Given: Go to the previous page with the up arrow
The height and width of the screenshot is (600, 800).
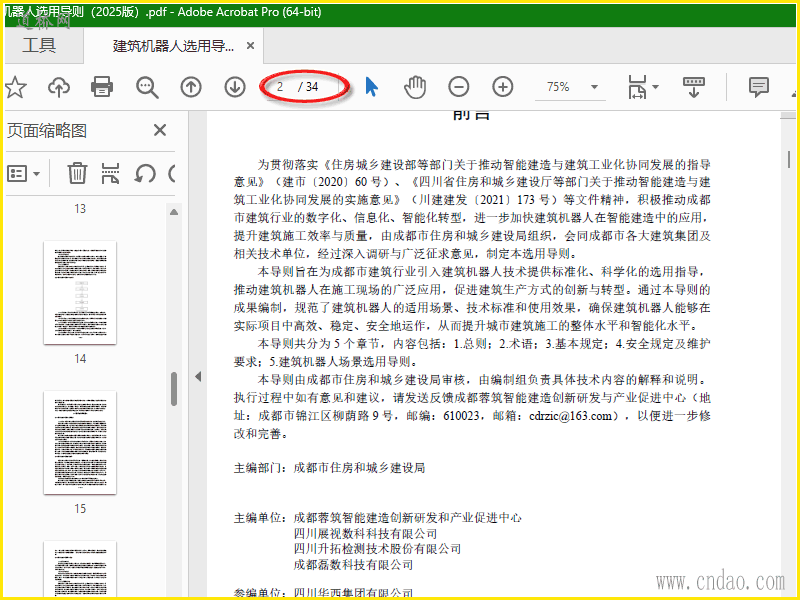Looking at the screenshot, I should [191, 87].
